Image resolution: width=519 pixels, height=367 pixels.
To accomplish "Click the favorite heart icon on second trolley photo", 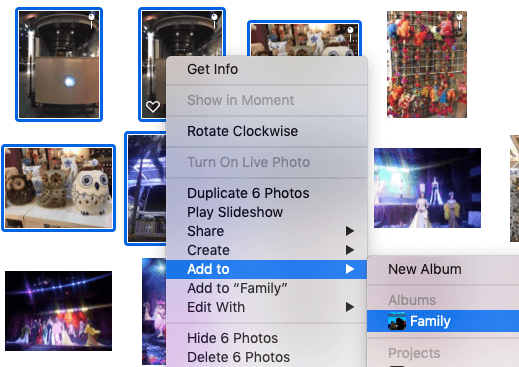I will 153,106.
